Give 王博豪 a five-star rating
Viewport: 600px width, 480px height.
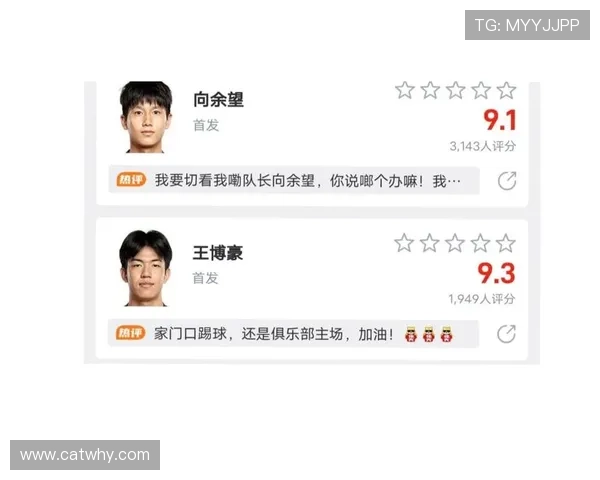click(x=505, y=243)
